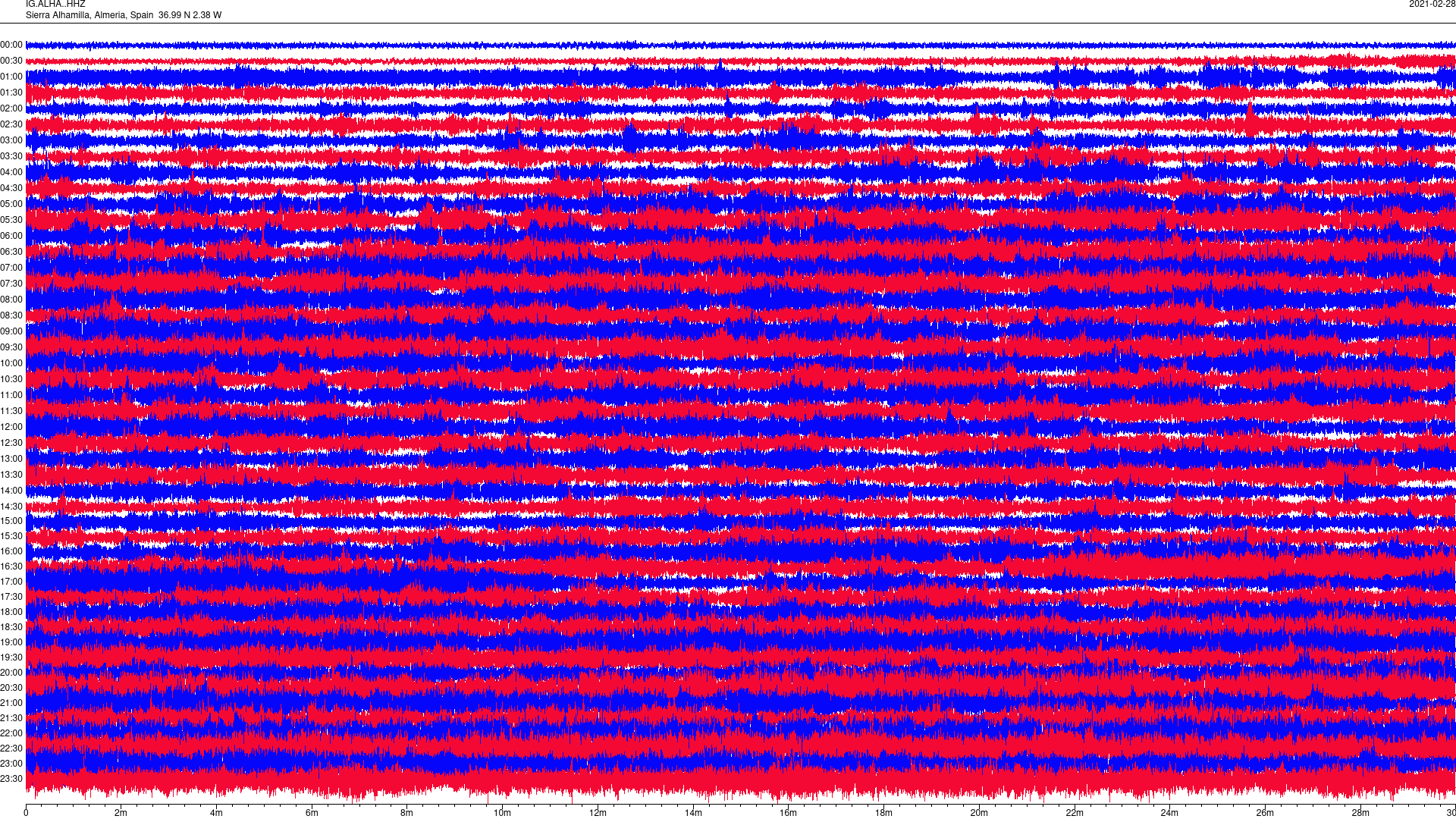1456x819 pixels.
Task: Select the 13:30 trace label
Action: point(11,475)
